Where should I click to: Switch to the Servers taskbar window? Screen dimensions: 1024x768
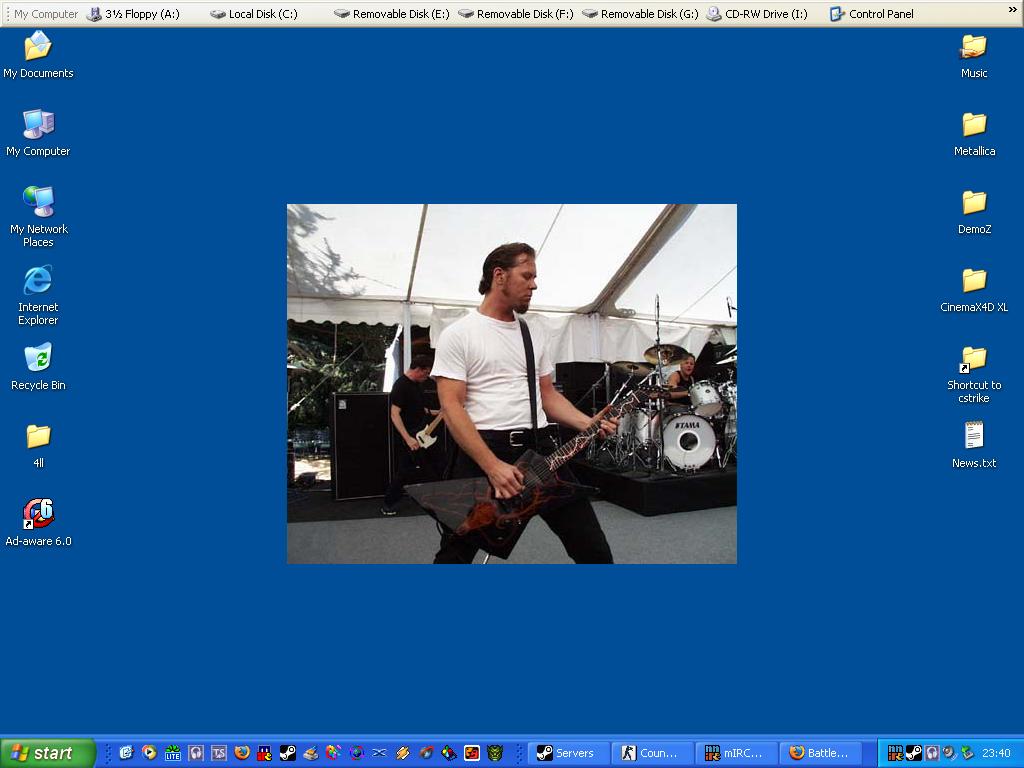(568, 753)
